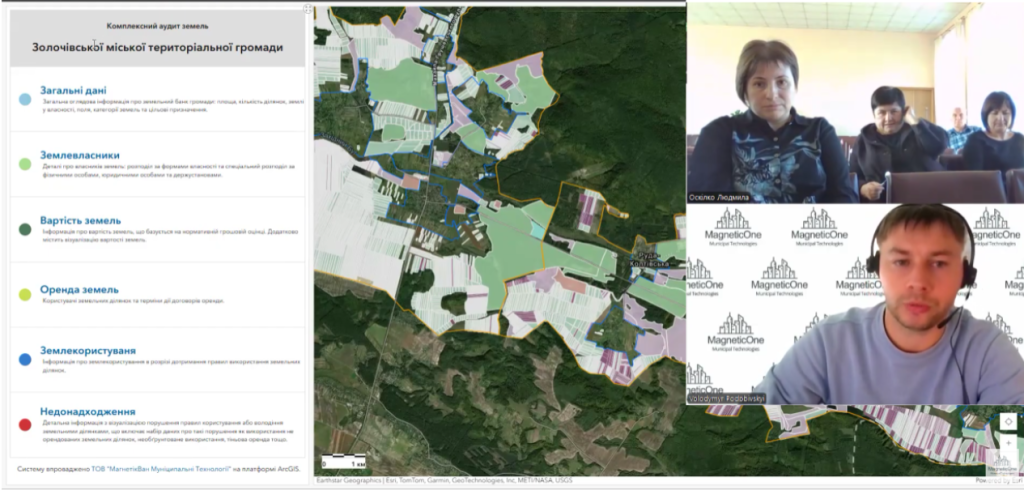The width and height of the screenshot is (1024, 490).
Task: Click the light green Землевласники circle icon
Action: click(25, 164)
